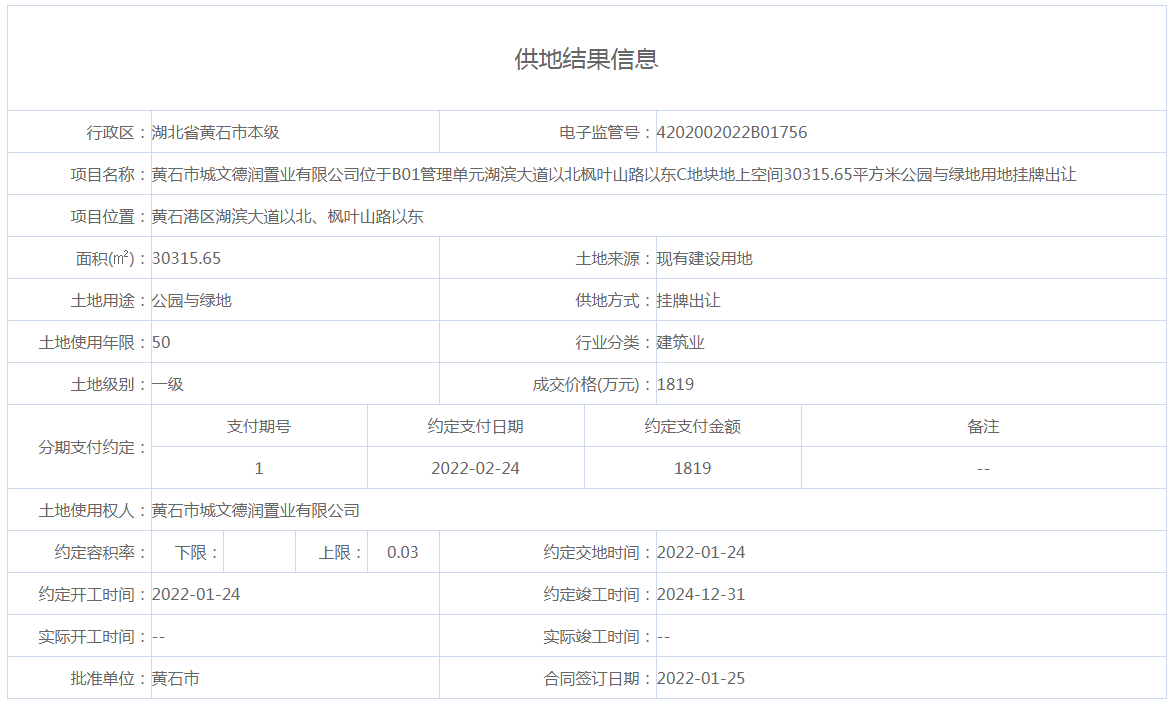1173x704 pixels.
Task: Click the 成交价格 value 1819
Action: (676, 384)
